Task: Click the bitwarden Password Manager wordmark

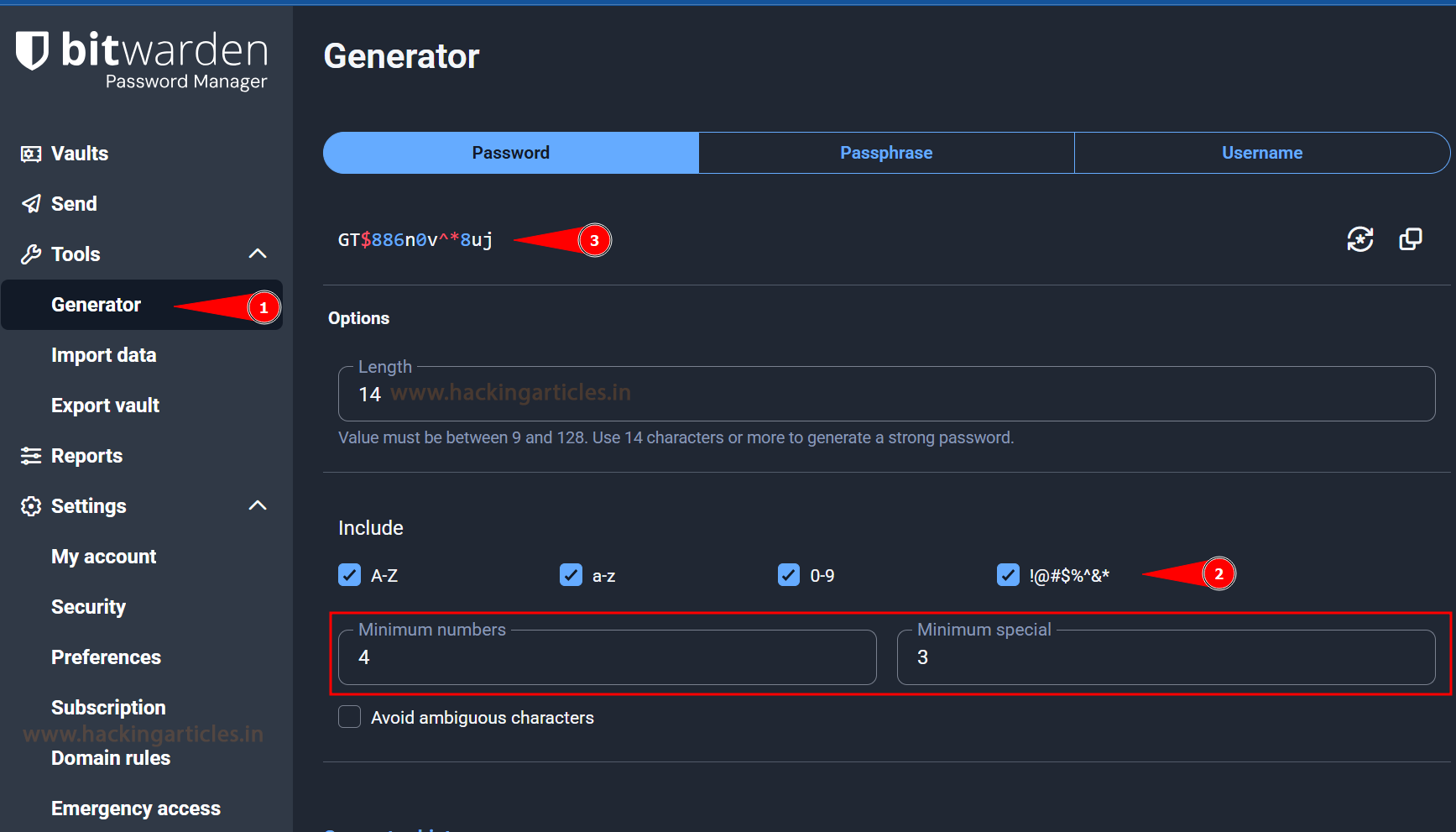Action: point(164,60)
